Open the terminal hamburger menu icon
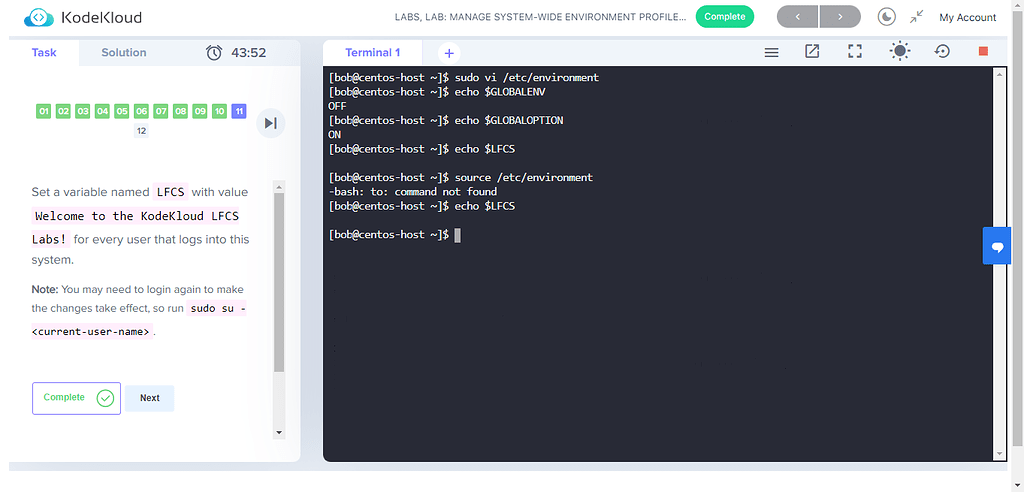1024x492 pixels. point(771,52)
